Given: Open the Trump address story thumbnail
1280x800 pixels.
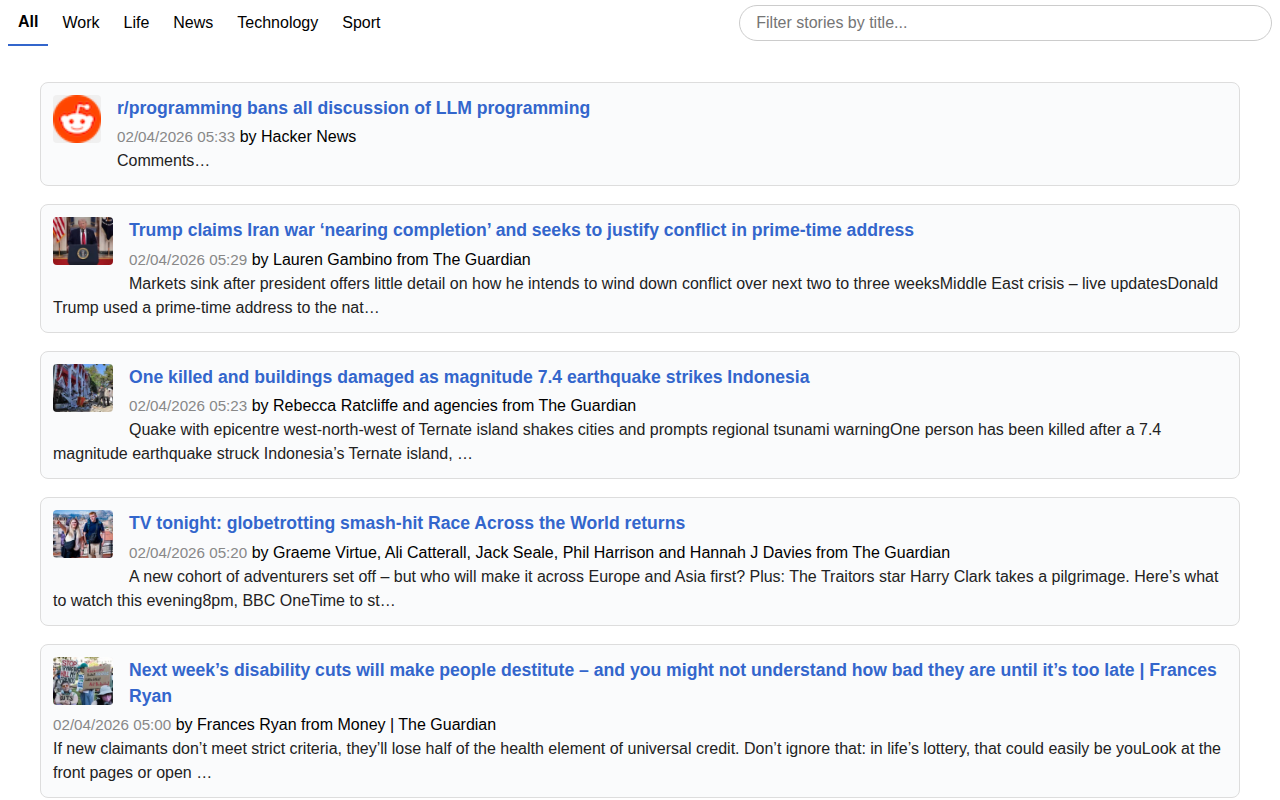Looking at the screenshot, I should tap(83, 241).
